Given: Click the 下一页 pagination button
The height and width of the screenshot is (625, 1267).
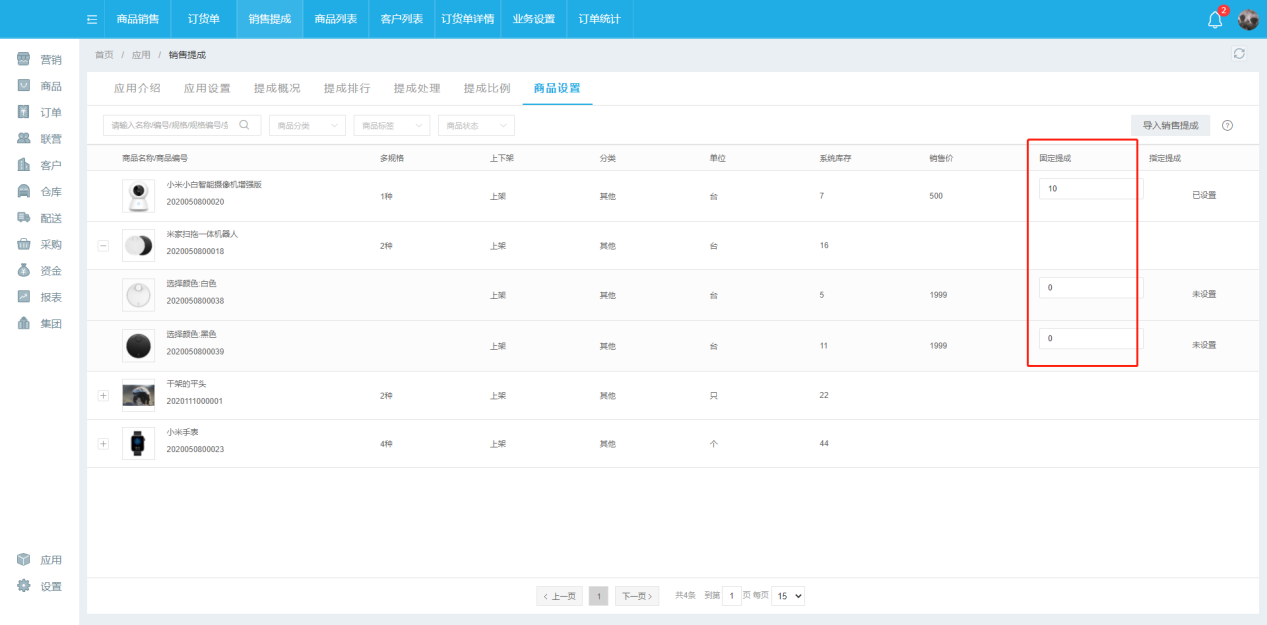Looking at the screenshot, I should coord(636,596).
